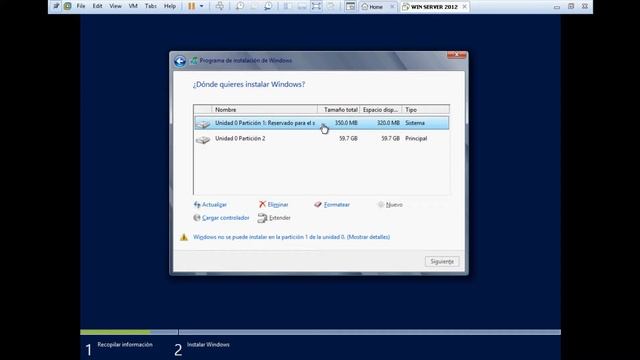Click the Actualizar refresh icon
Image resolution: width=640 pixels, height=360 pixels.
[197, 204]
